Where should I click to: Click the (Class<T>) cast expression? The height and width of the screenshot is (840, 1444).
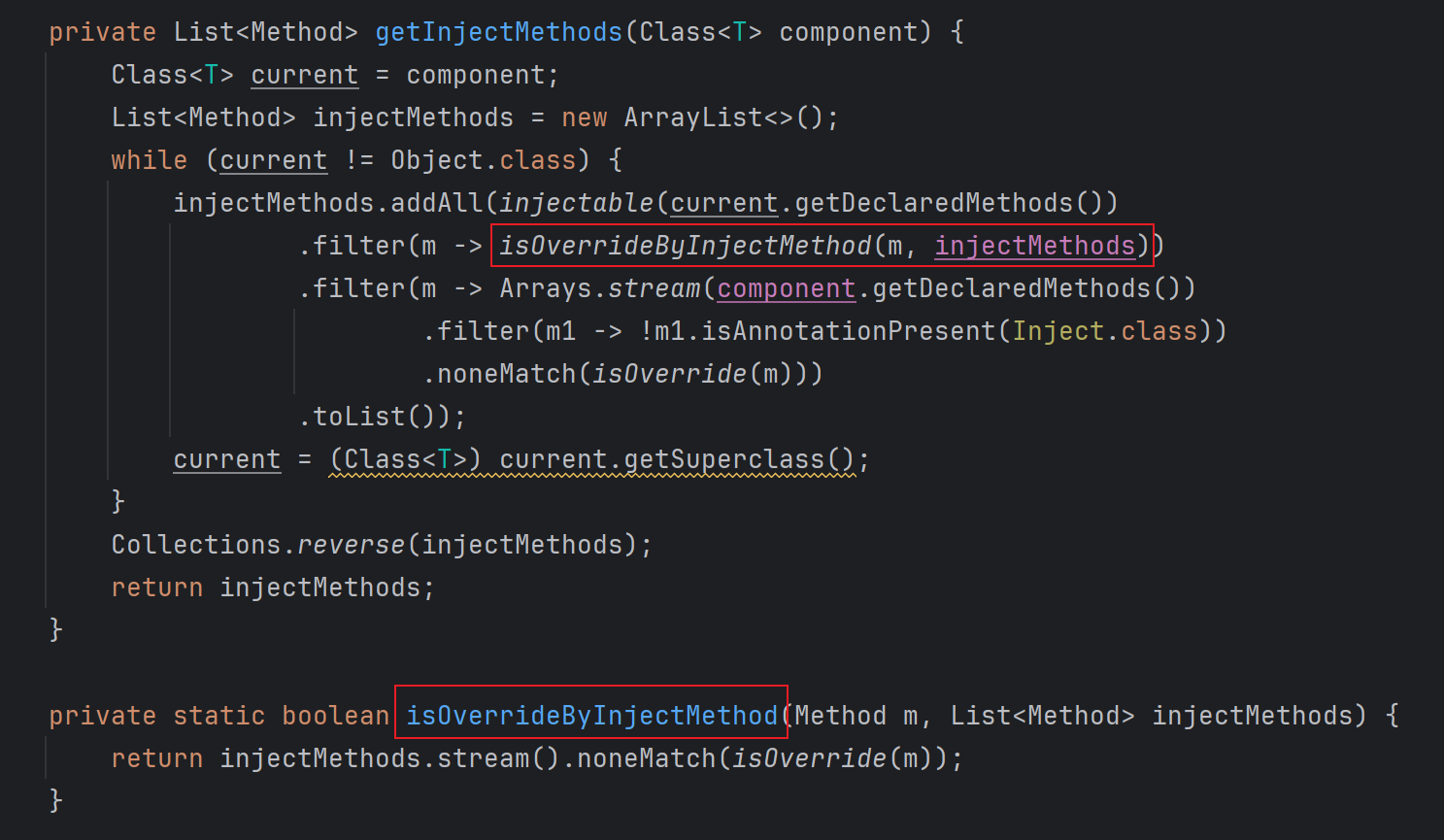(405, 459)
